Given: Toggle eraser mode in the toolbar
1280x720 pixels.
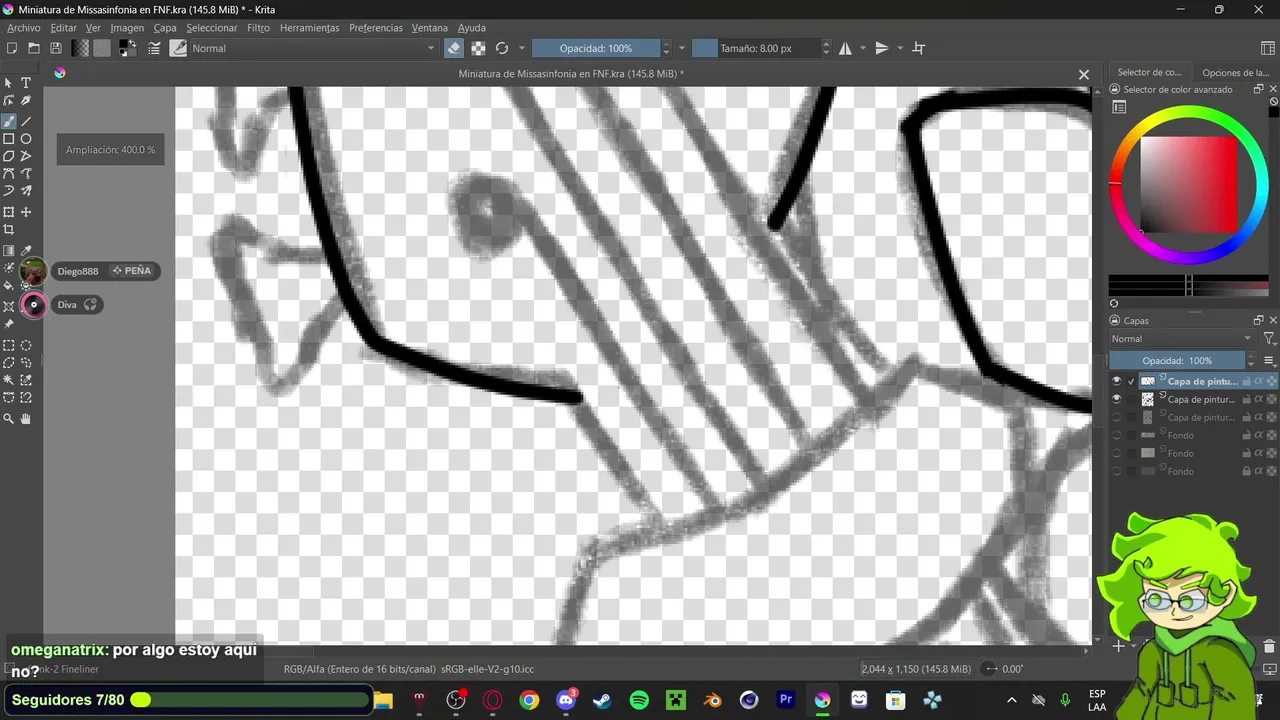Looking at the screenshot, I should [454, 48].
